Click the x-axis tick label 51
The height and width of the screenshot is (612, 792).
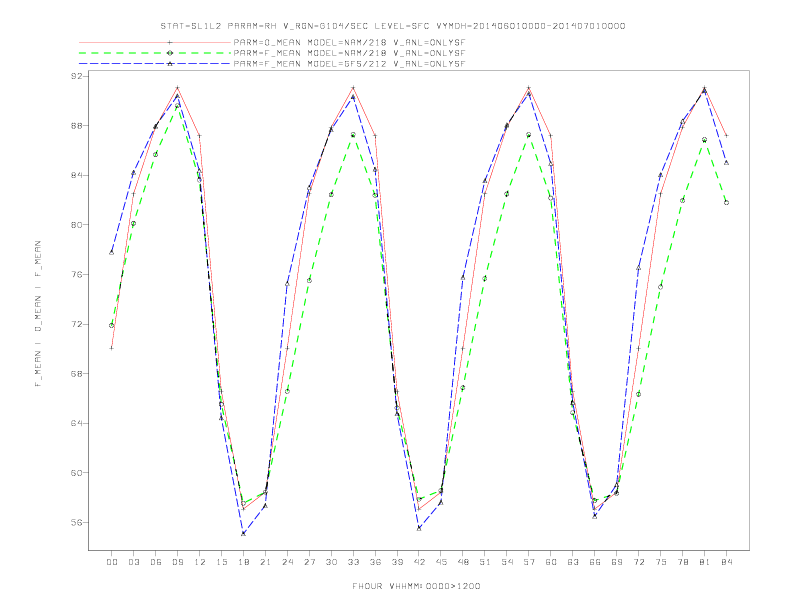(x=485, y=562)
